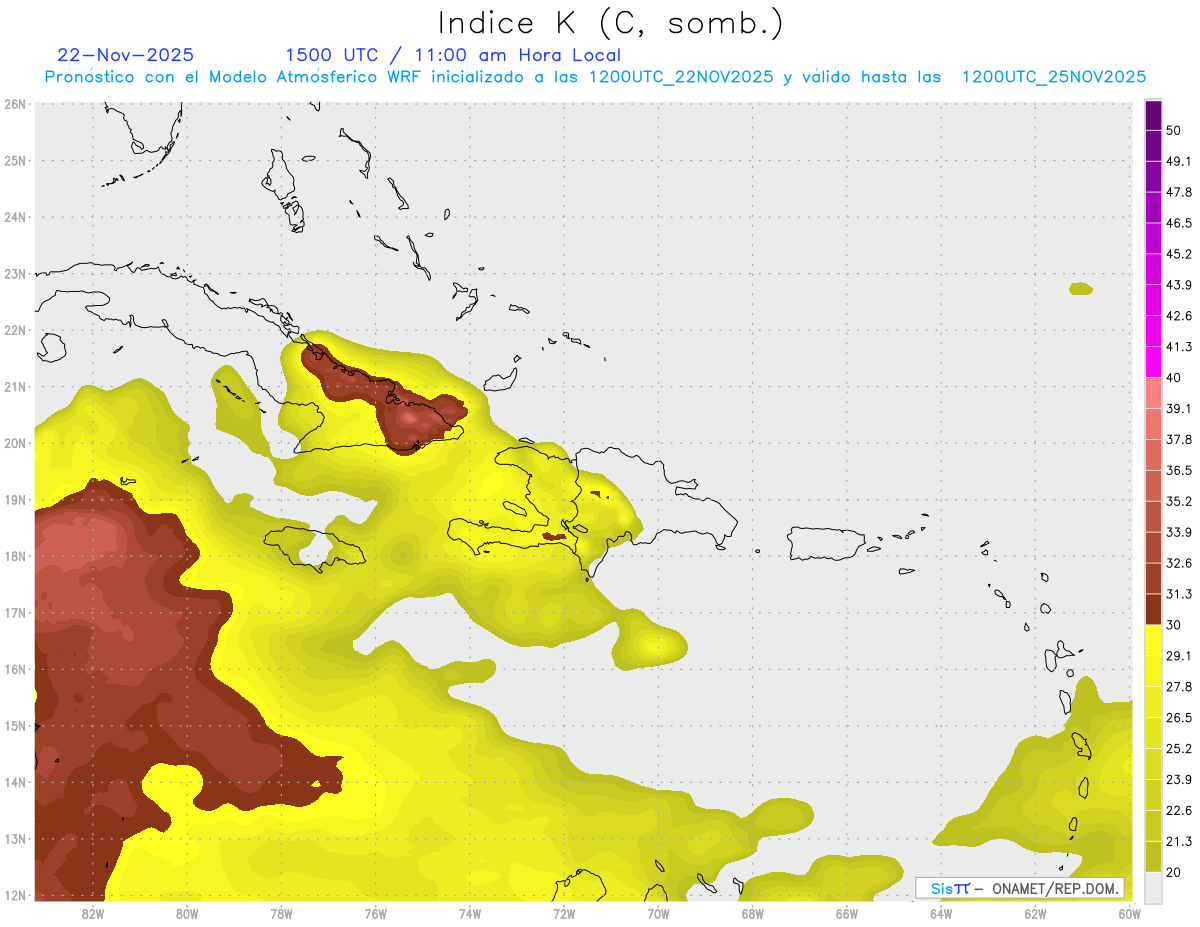Select the latitude label "18N"
The image size is (1200, 927).
click(15, 556)
